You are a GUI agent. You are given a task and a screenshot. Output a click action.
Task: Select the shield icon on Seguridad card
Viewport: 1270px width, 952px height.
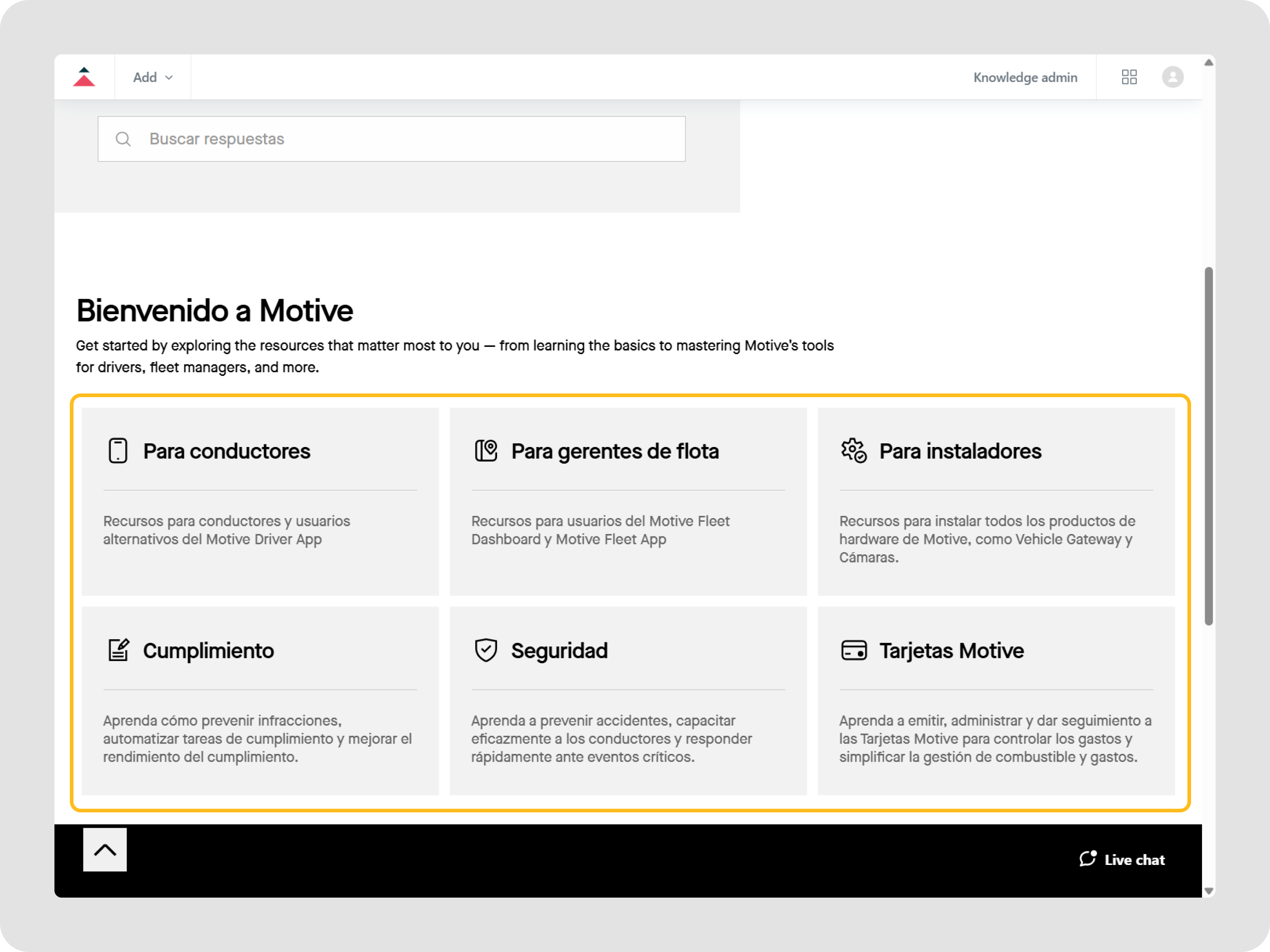[486, 650]
